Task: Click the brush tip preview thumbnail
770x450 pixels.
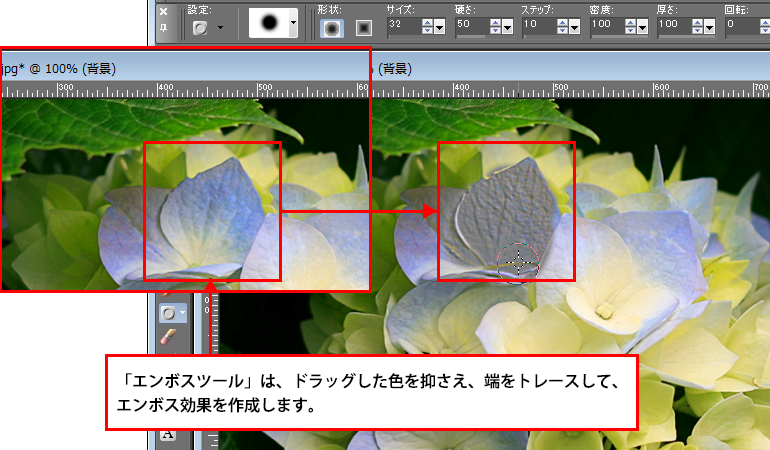Action: (269, 23)
